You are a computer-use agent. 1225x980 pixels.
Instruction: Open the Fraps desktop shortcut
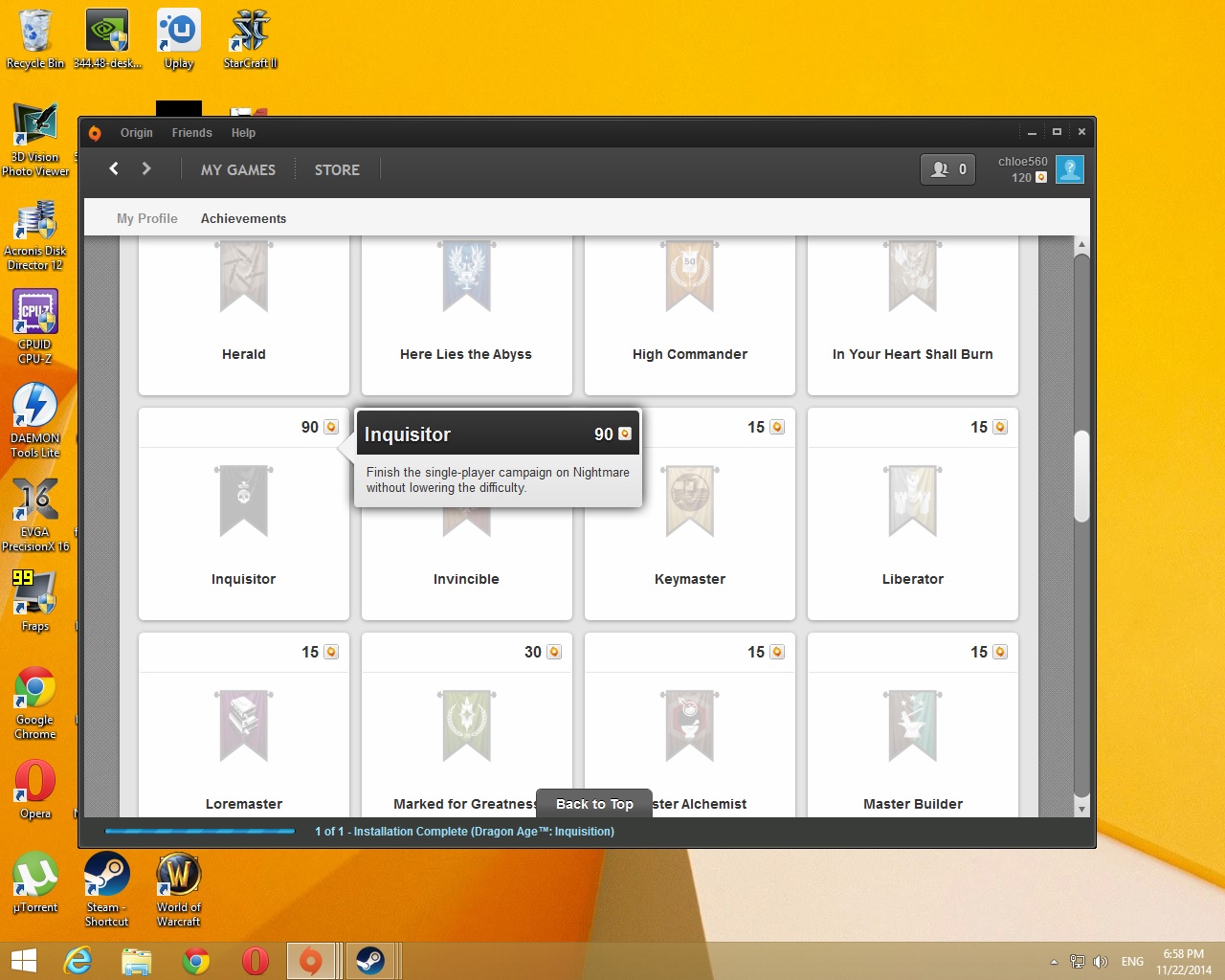35,601
